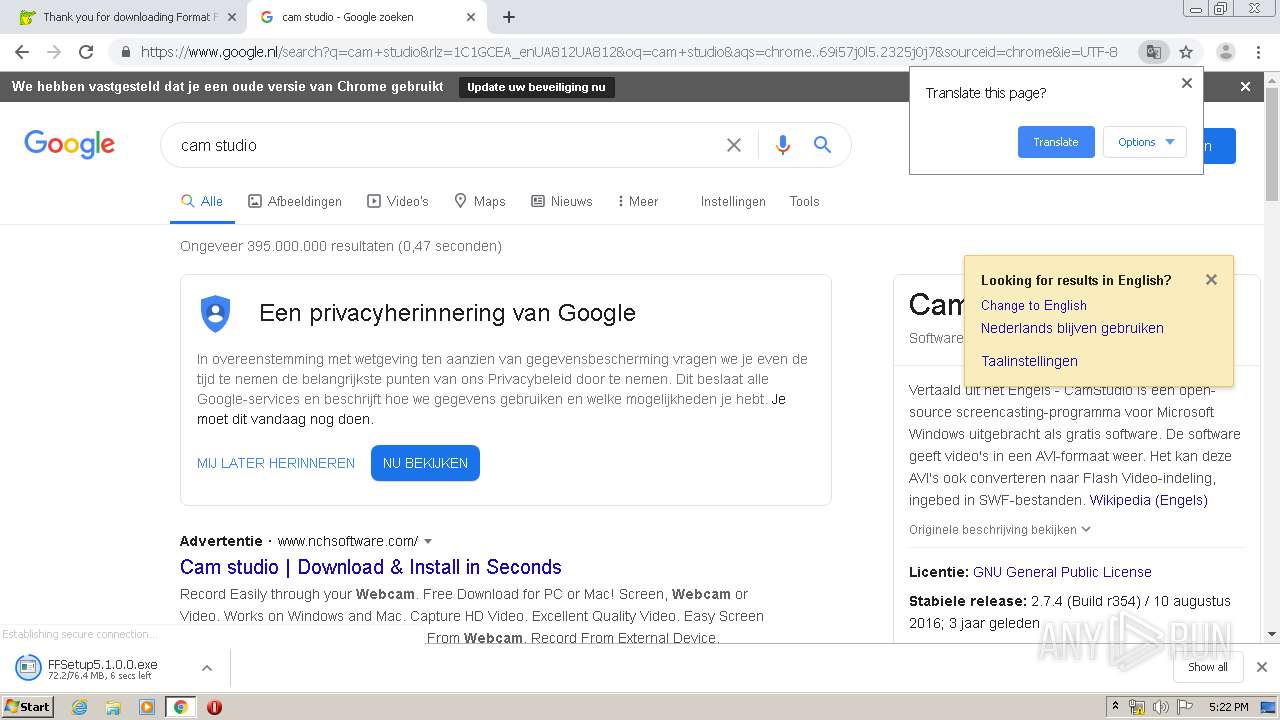Click the page's vertical scrollbar thumb
Image resolution: width=1280 pixels, height=720 pixels.
point(1271,142)
